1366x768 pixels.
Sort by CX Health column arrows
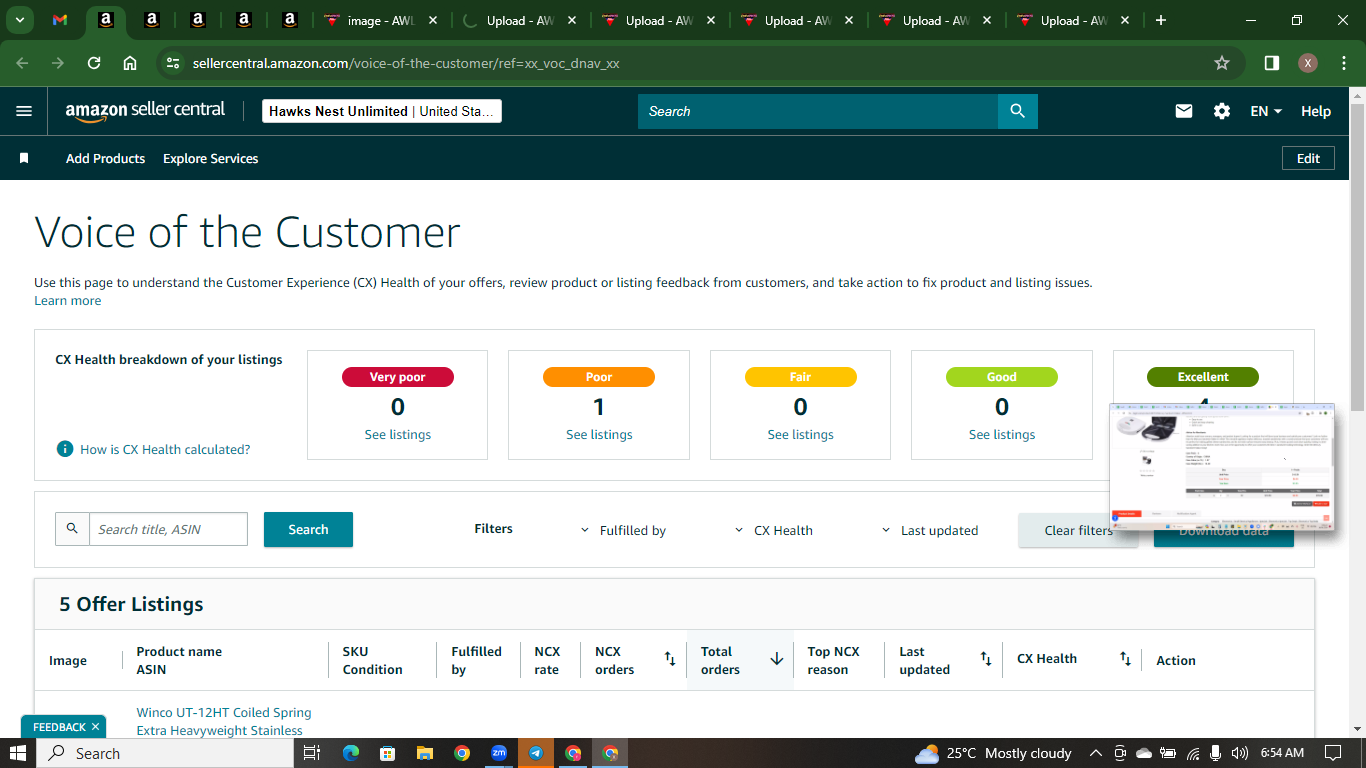(1125, 659)
